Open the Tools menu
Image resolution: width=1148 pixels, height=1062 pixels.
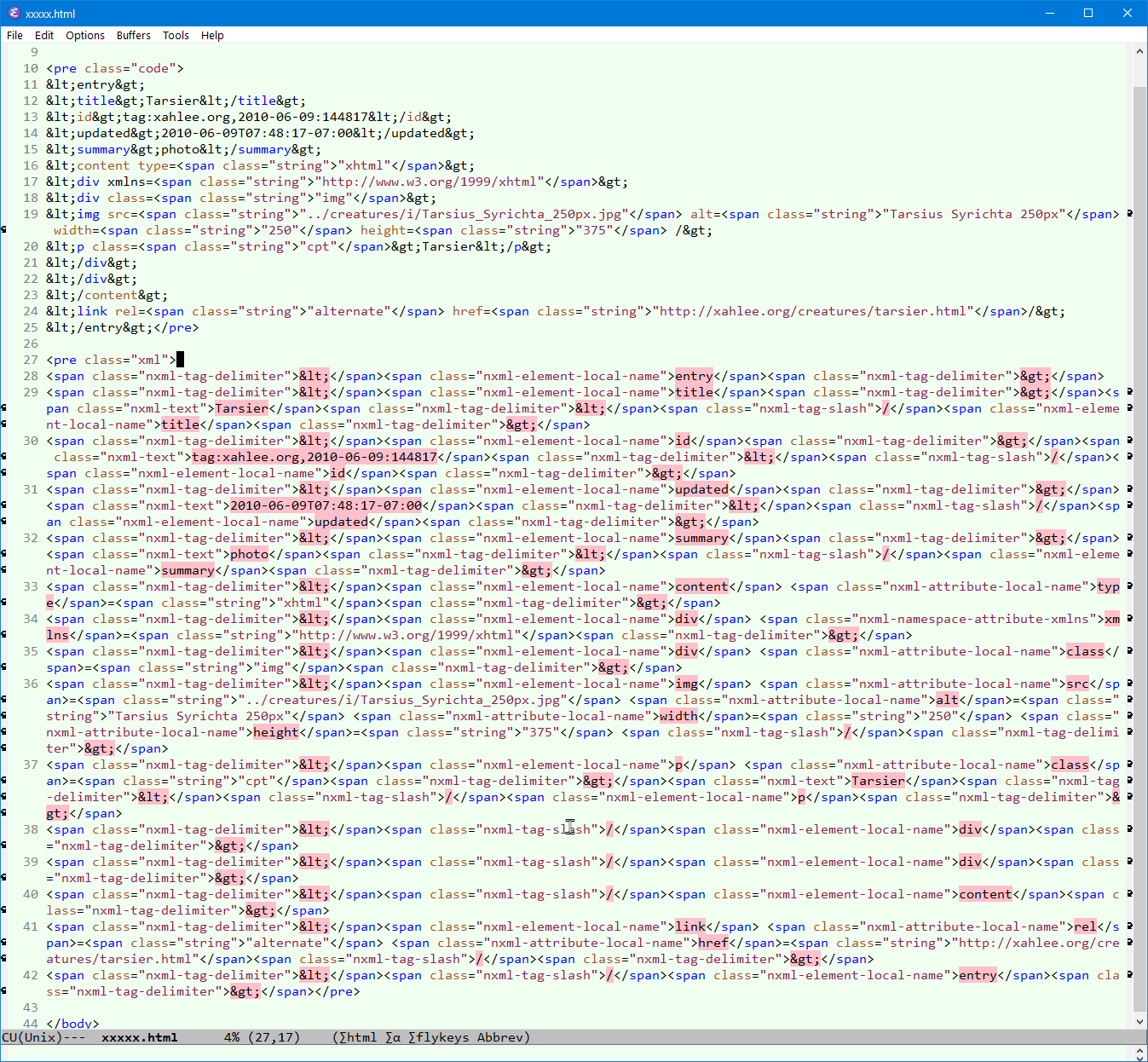point(176,35)
